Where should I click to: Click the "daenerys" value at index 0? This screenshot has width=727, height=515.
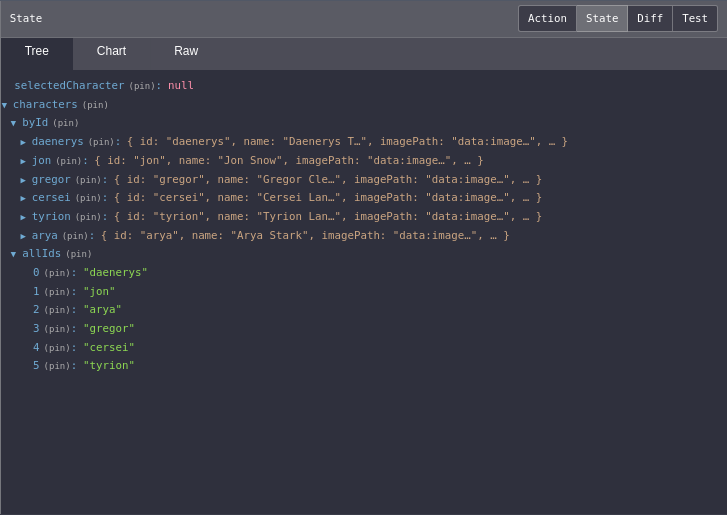click(115, 273)
